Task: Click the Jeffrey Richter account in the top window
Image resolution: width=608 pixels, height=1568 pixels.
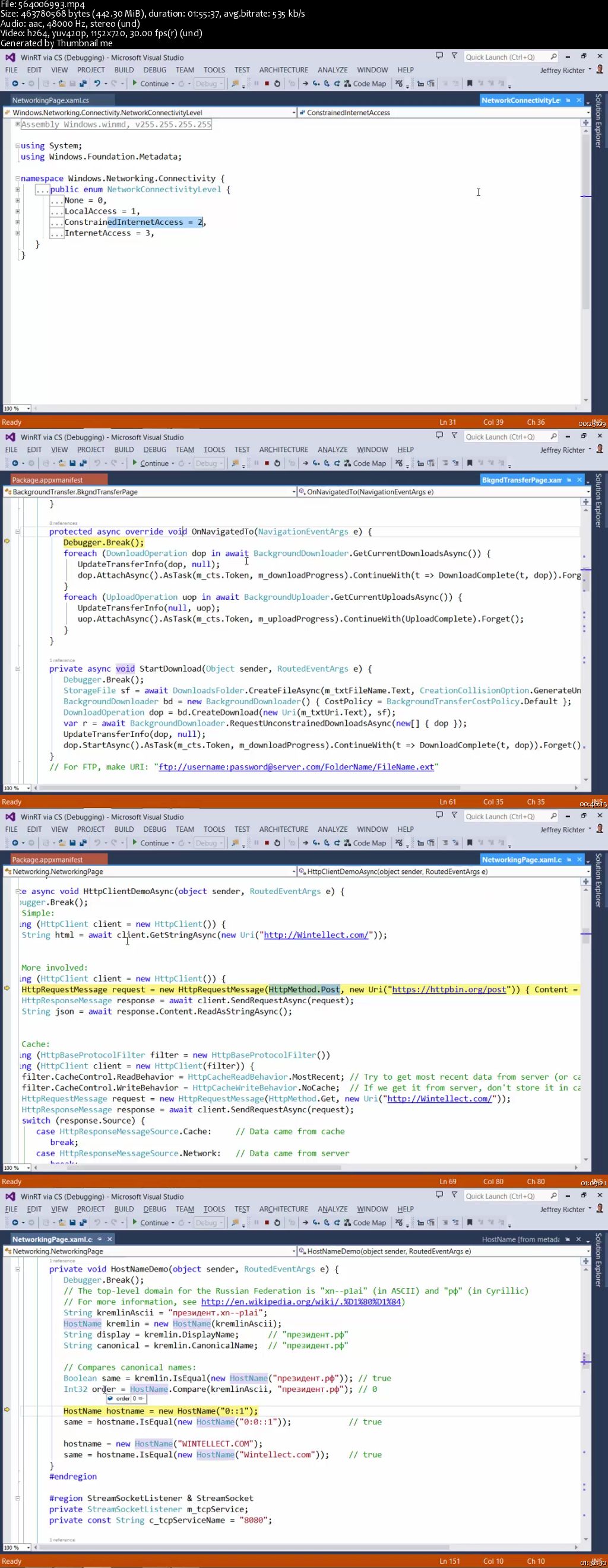Action: (x=562, y=71)
